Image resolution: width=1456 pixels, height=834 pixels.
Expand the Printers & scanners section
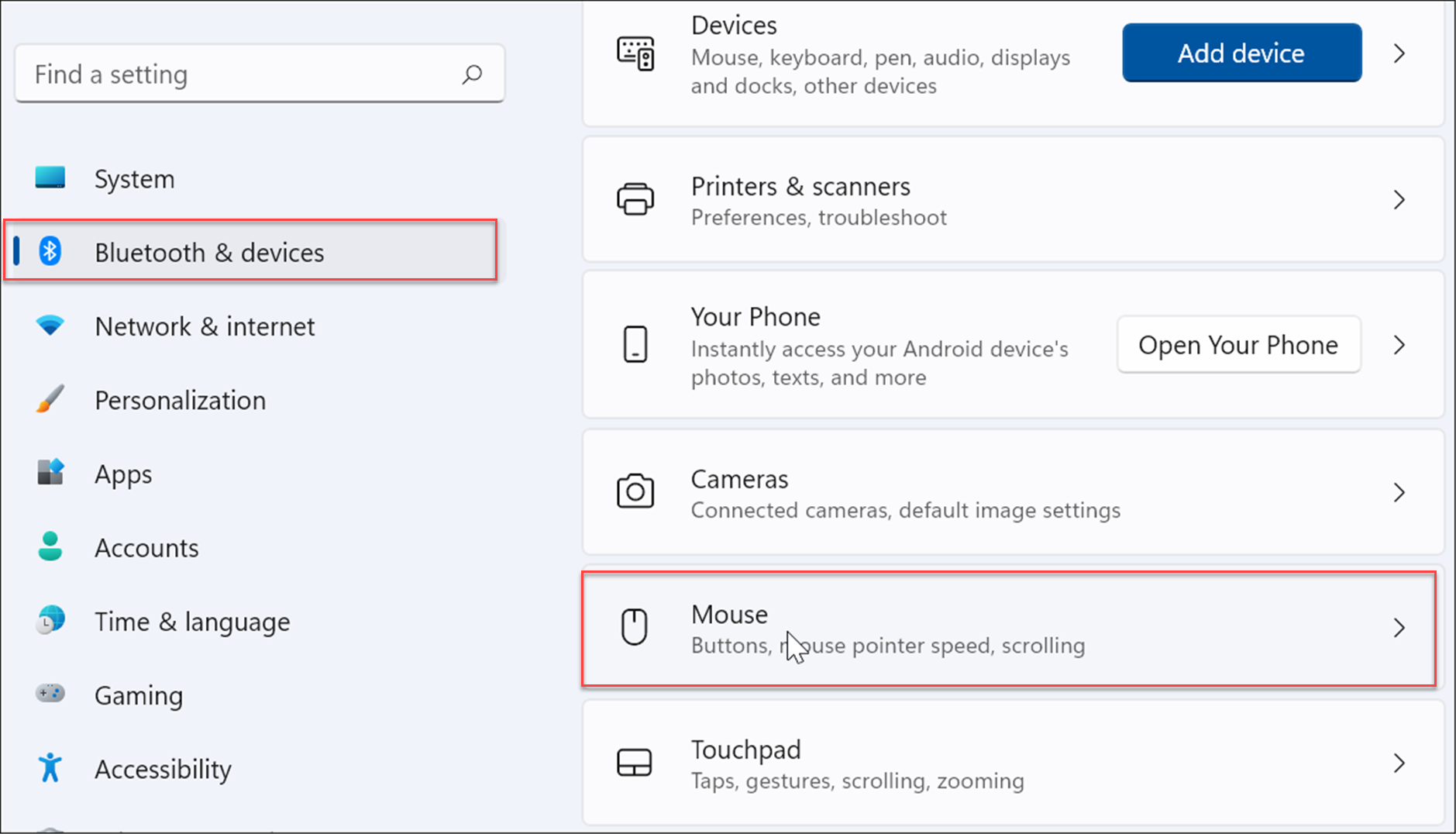[1399, 199]
